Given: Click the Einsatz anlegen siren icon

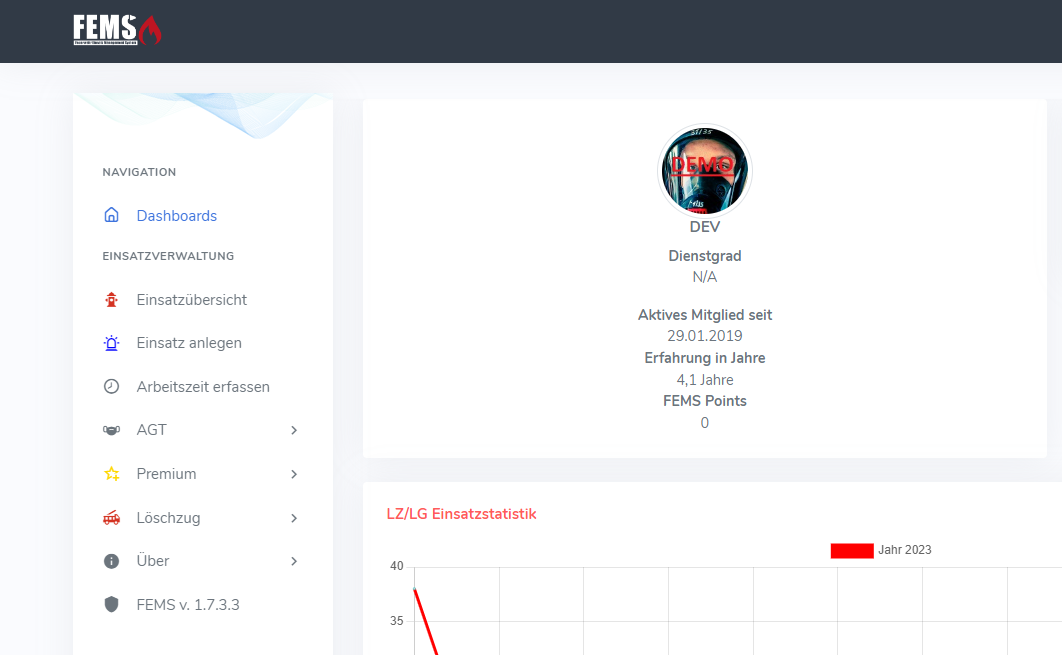Looking at the screenshot, I should (111, 343).
